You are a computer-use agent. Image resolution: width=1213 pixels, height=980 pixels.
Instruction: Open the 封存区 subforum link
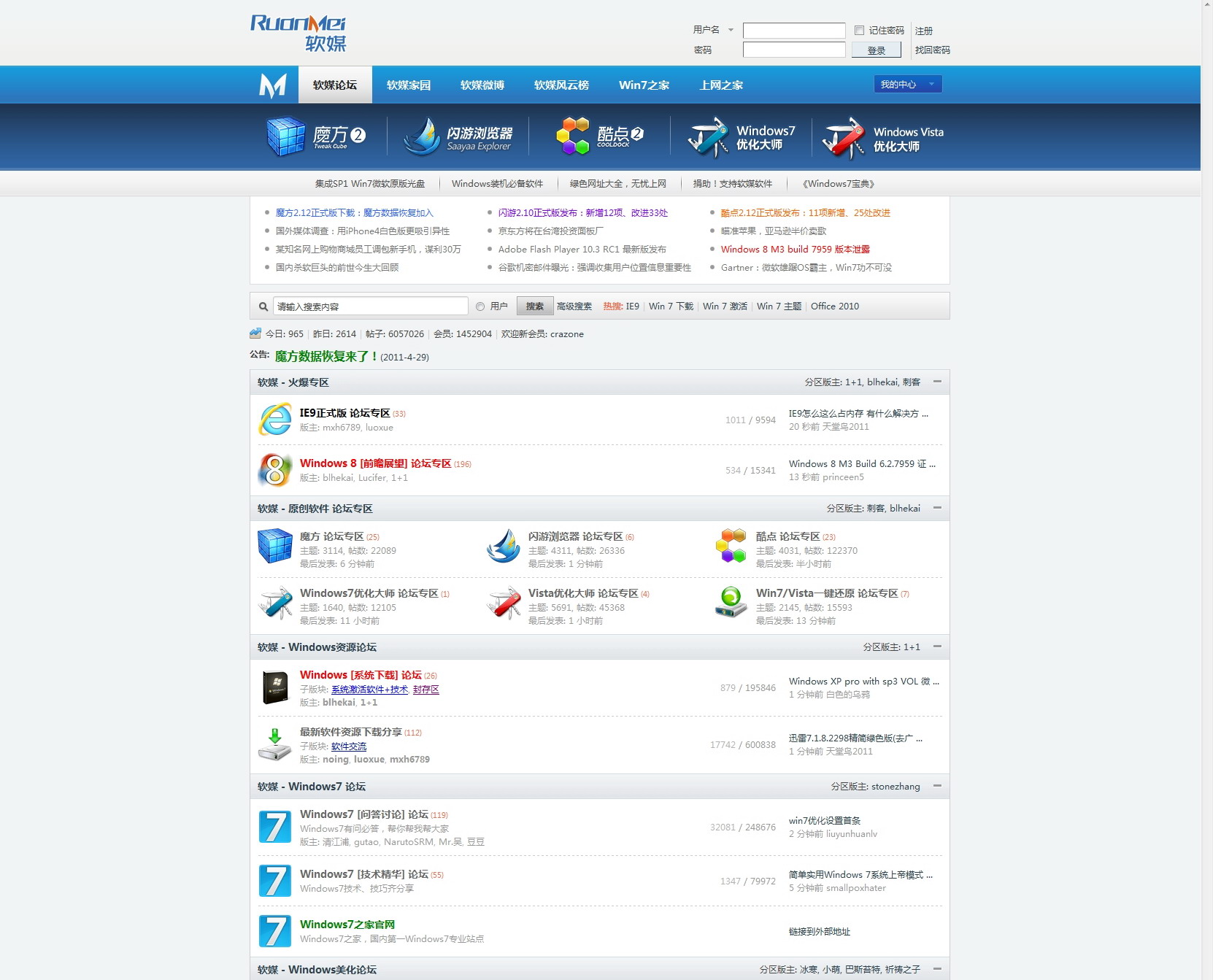[x=426, y=690]
